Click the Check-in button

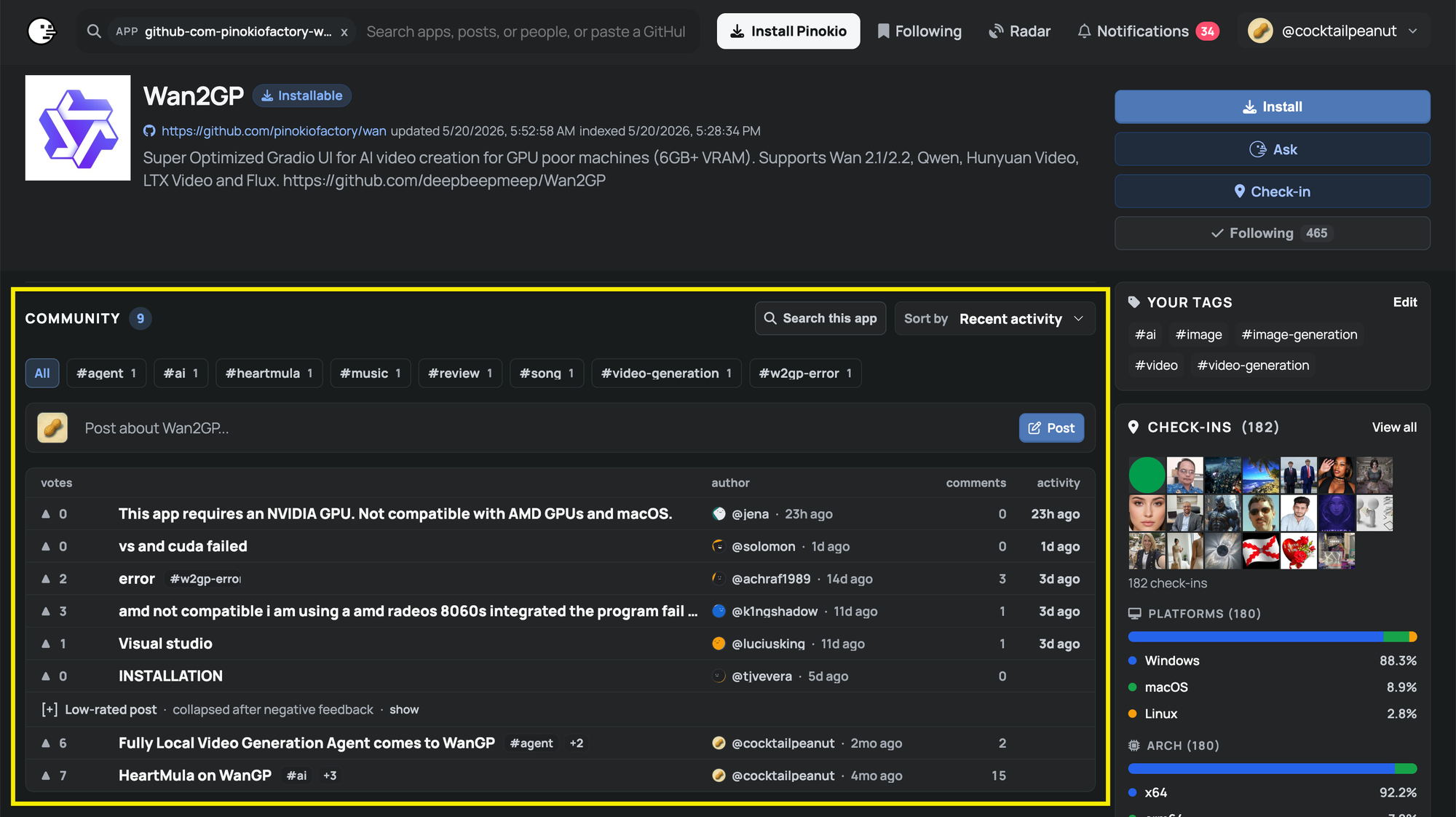tap(1272, 192)
